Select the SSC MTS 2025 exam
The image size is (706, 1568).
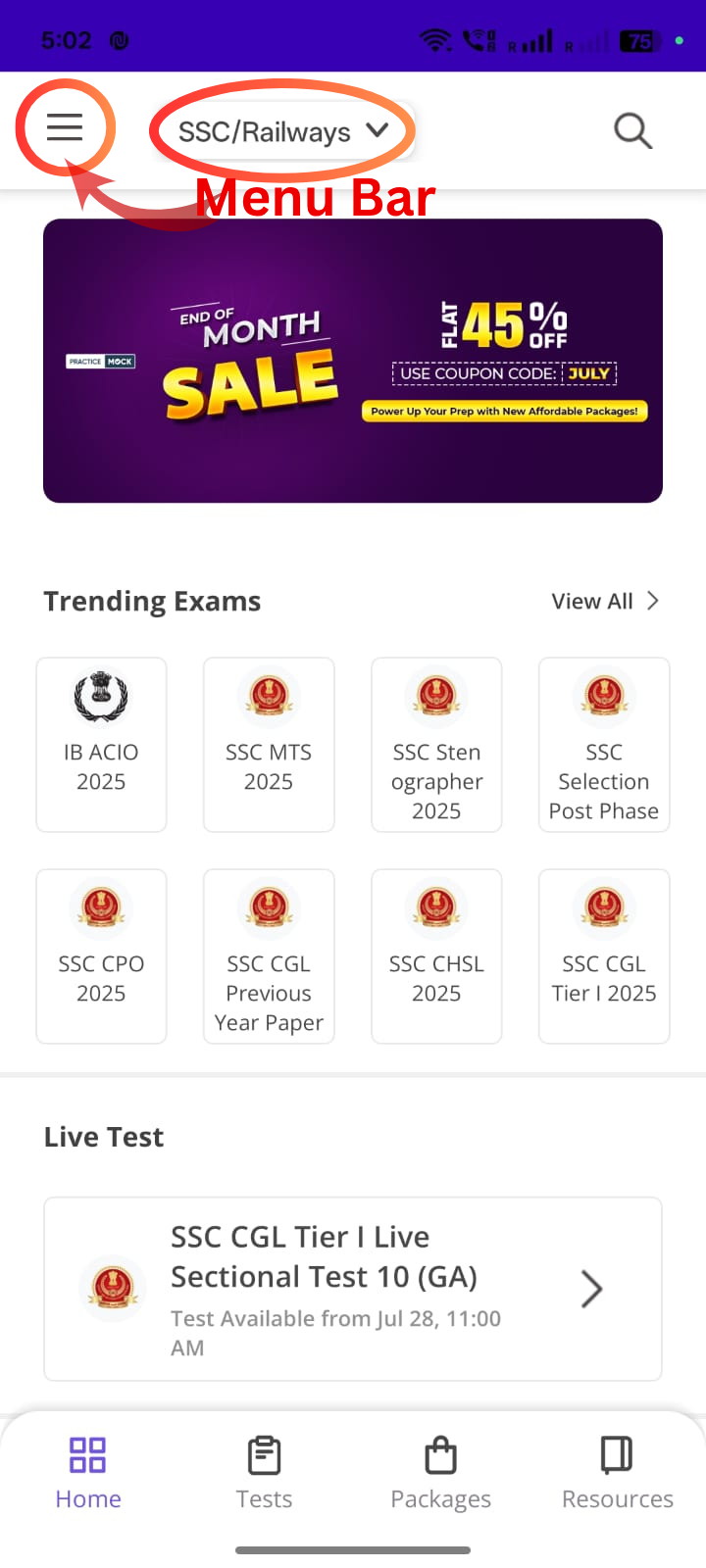pyautogui.click(x=269, y=745)
